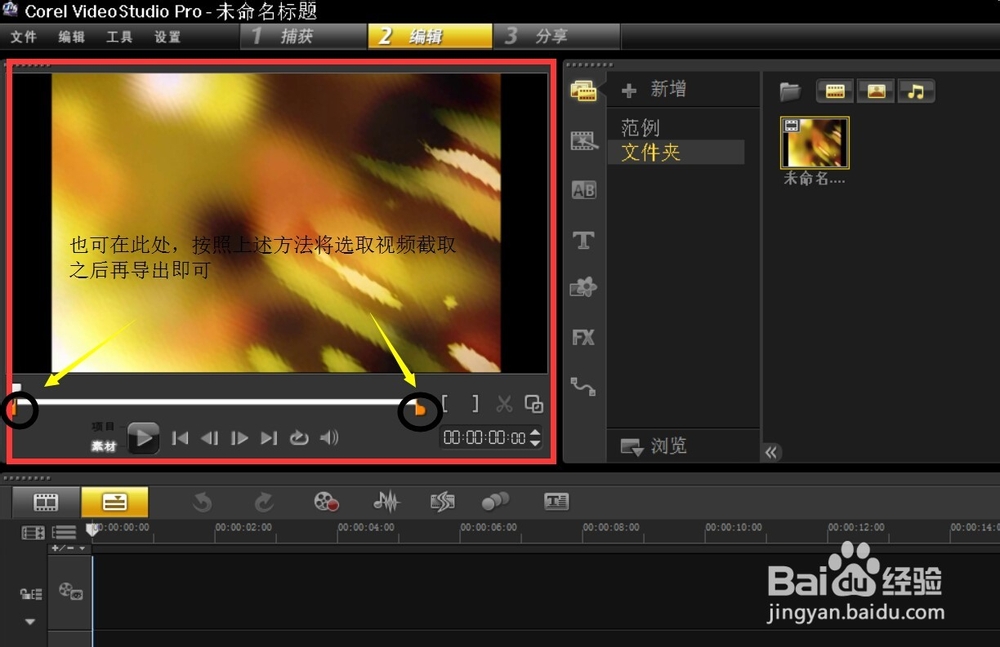1000x647 pixels.
Task: Open the Path library icon
Action: tap(584, 387)
